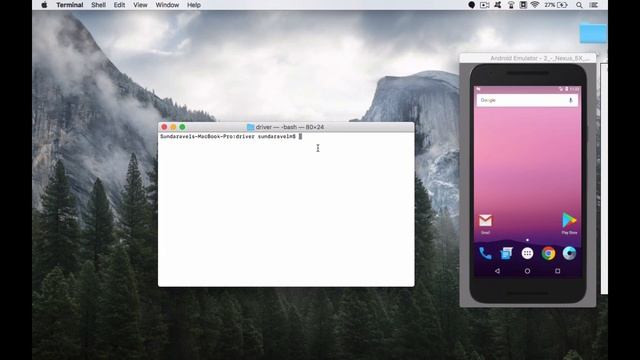Screen dimensions: 640x360
Task: Open the Edit menu
Action: click(x=119, y=5)
